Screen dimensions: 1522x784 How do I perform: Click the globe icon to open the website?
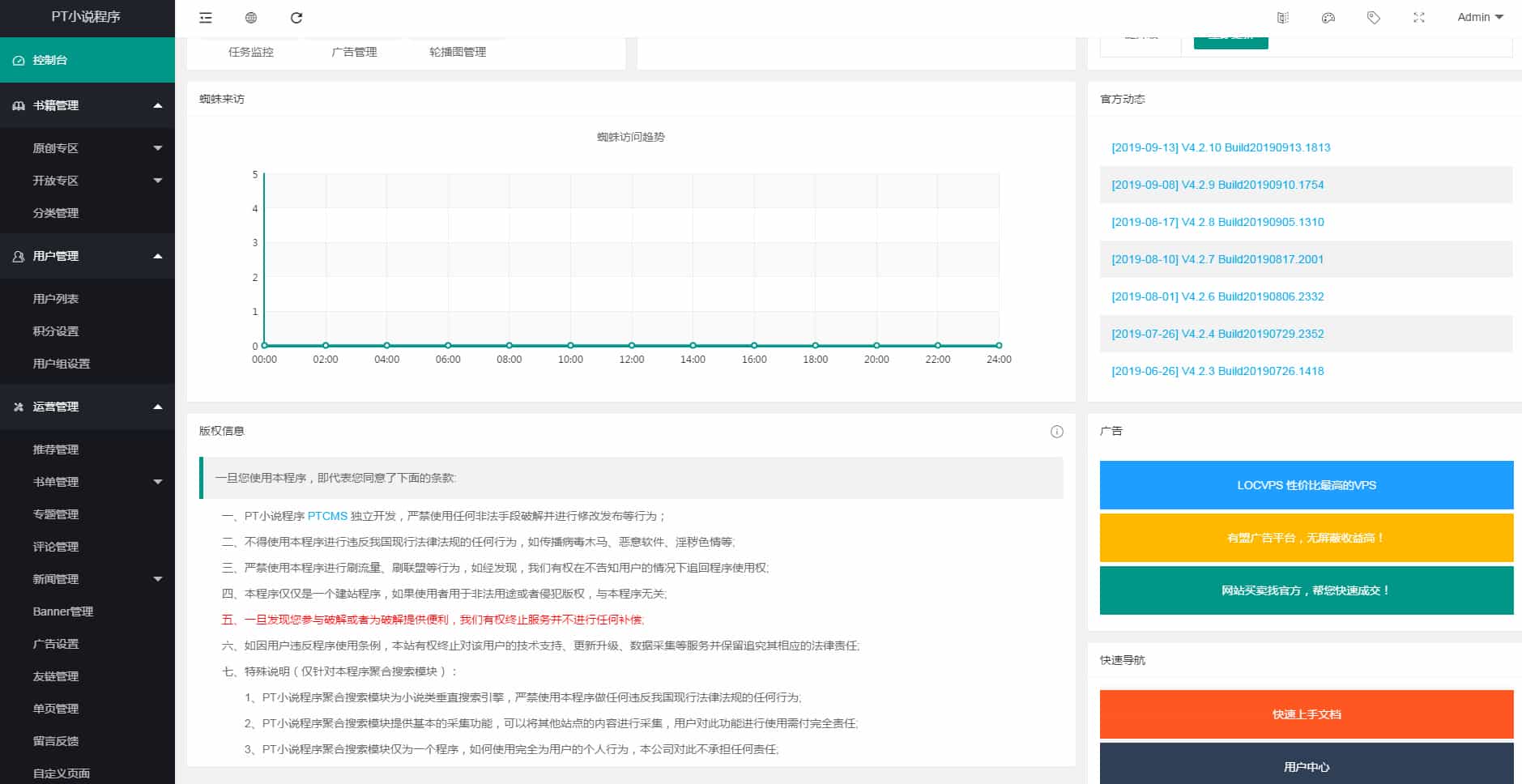click(251, 18)
